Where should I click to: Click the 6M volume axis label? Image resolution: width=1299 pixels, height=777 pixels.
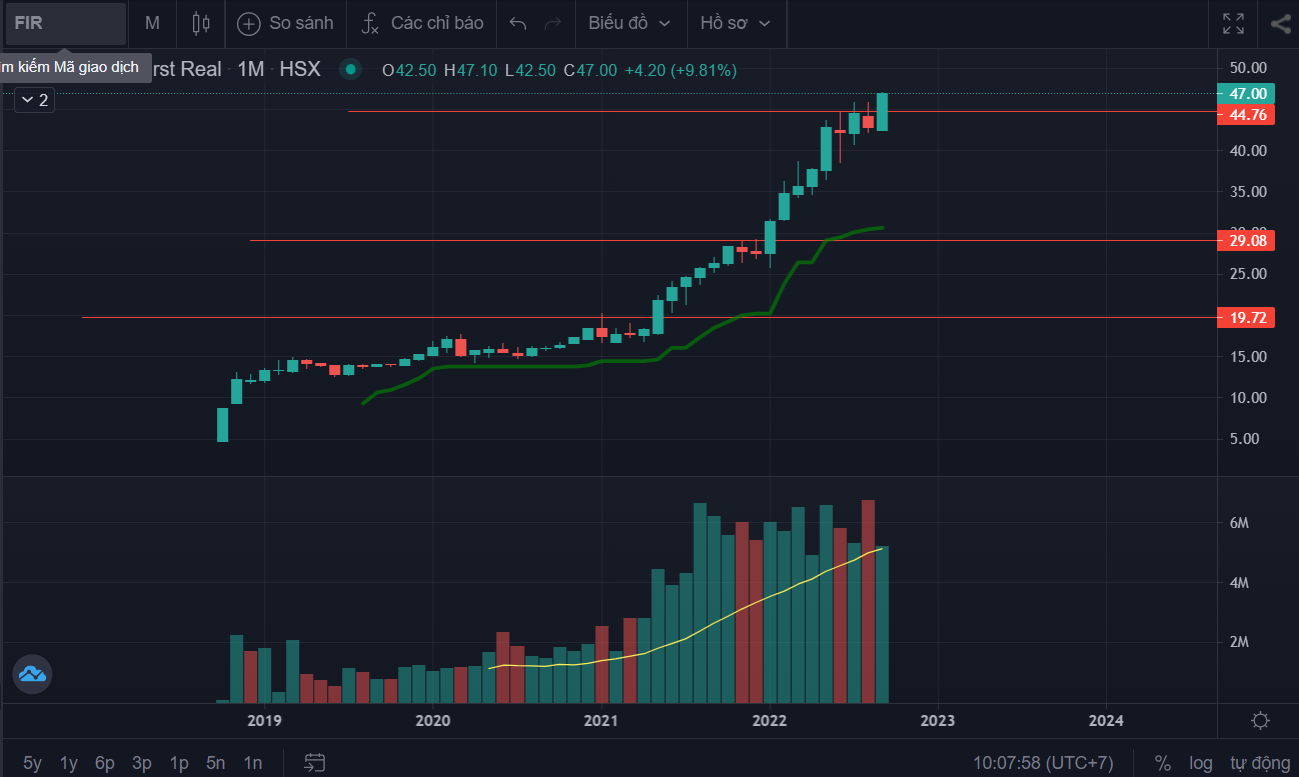pos(1239,523)
